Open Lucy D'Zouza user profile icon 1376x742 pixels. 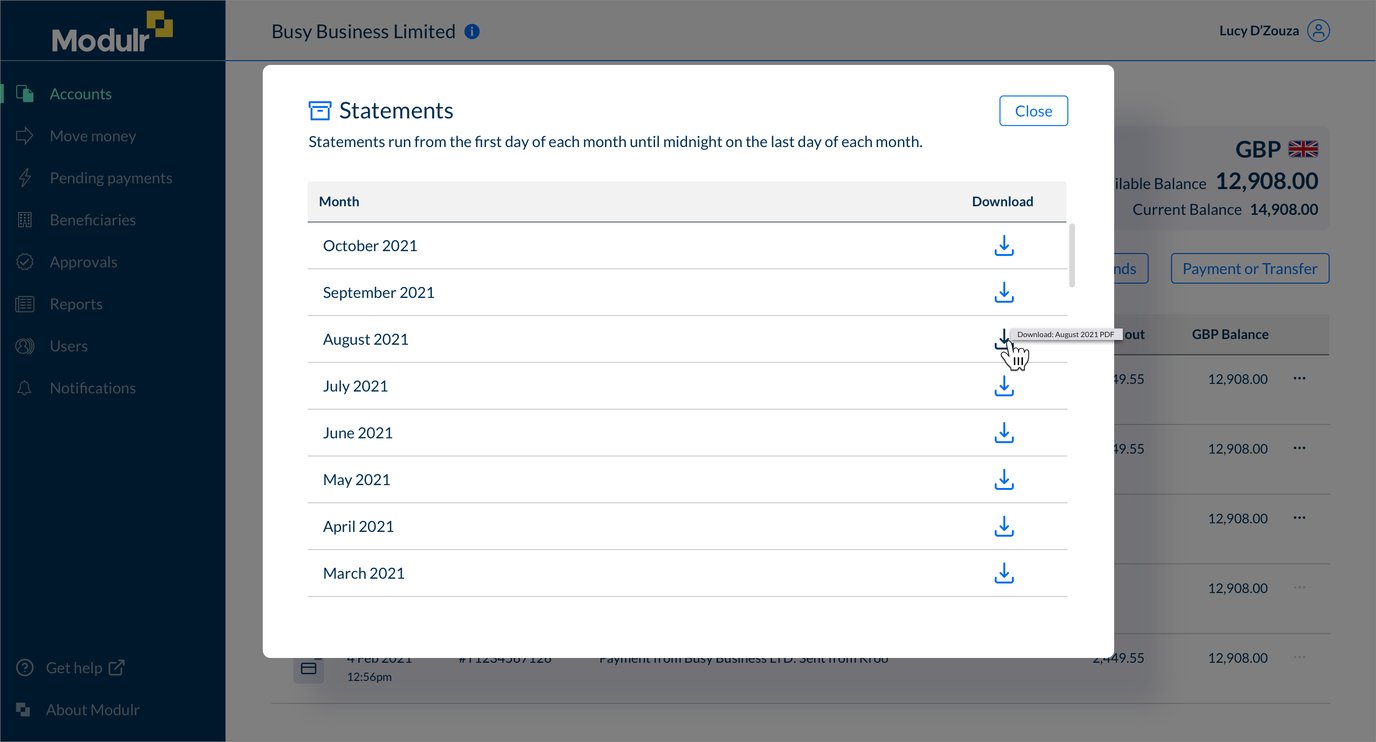[x=1319, y=31]
